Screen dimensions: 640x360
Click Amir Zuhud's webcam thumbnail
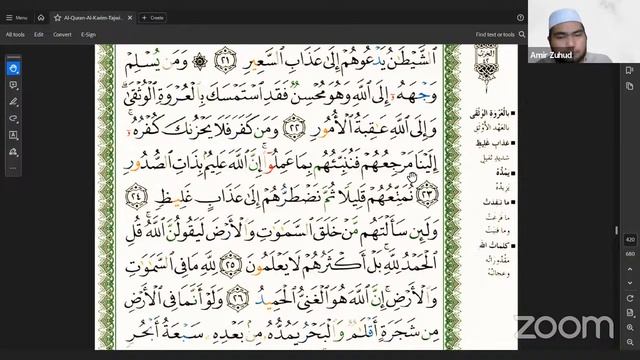[584, 31]
